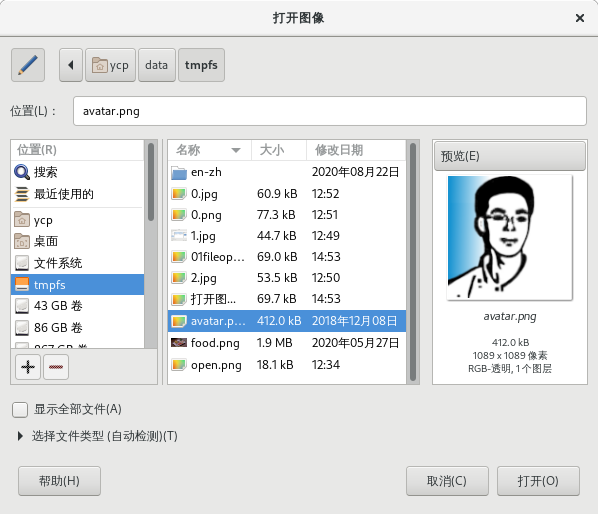Image resolution: width=598 pixels, height=514 pixels.
Task: Select the food.png file icon
Action: [178, 342]
